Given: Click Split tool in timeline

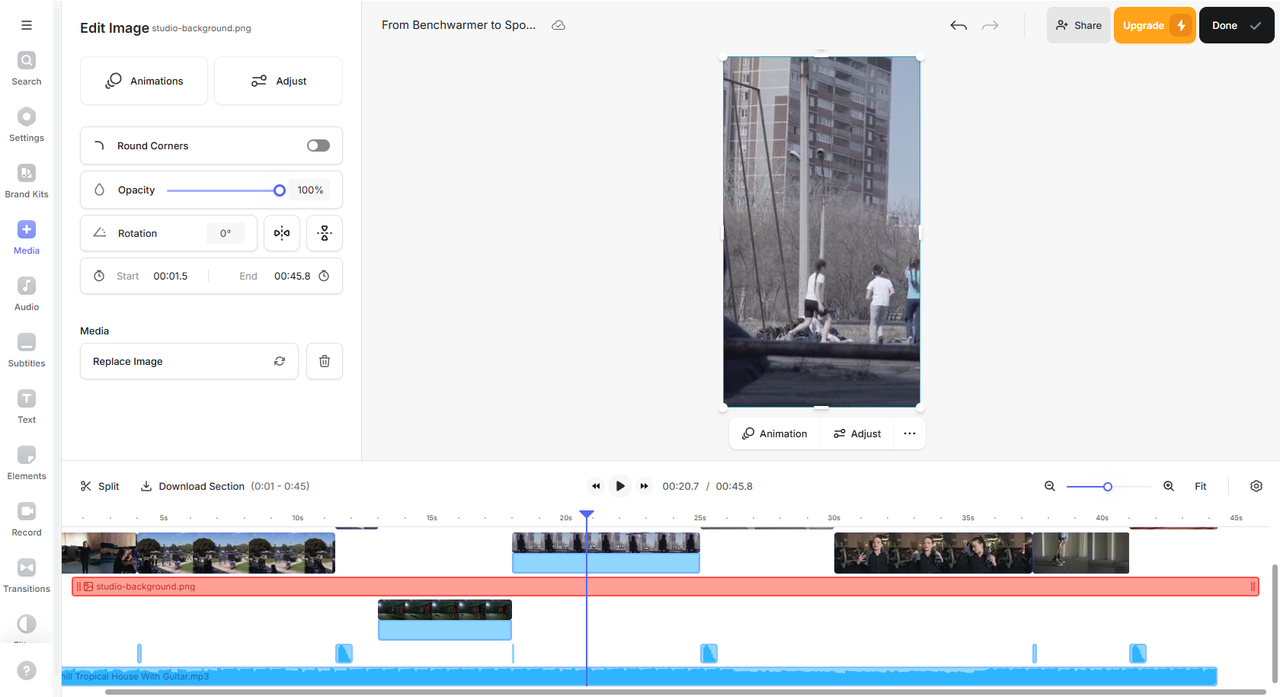Looking at the screenshot, I should click(x=100, y=486).
